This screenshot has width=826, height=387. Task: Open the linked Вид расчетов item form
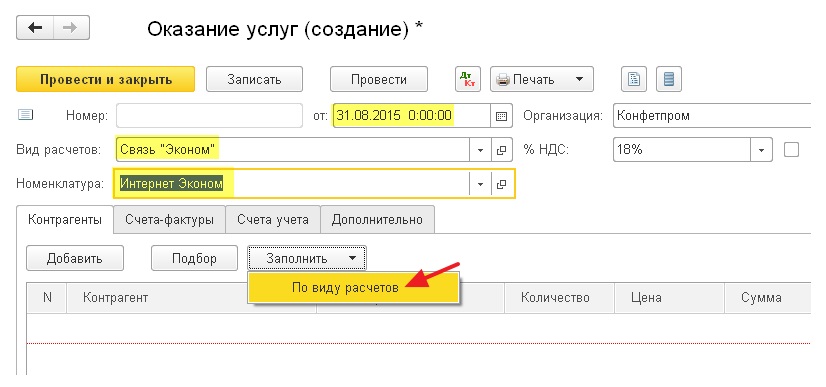pyautogui.click(x=502, y=150)
